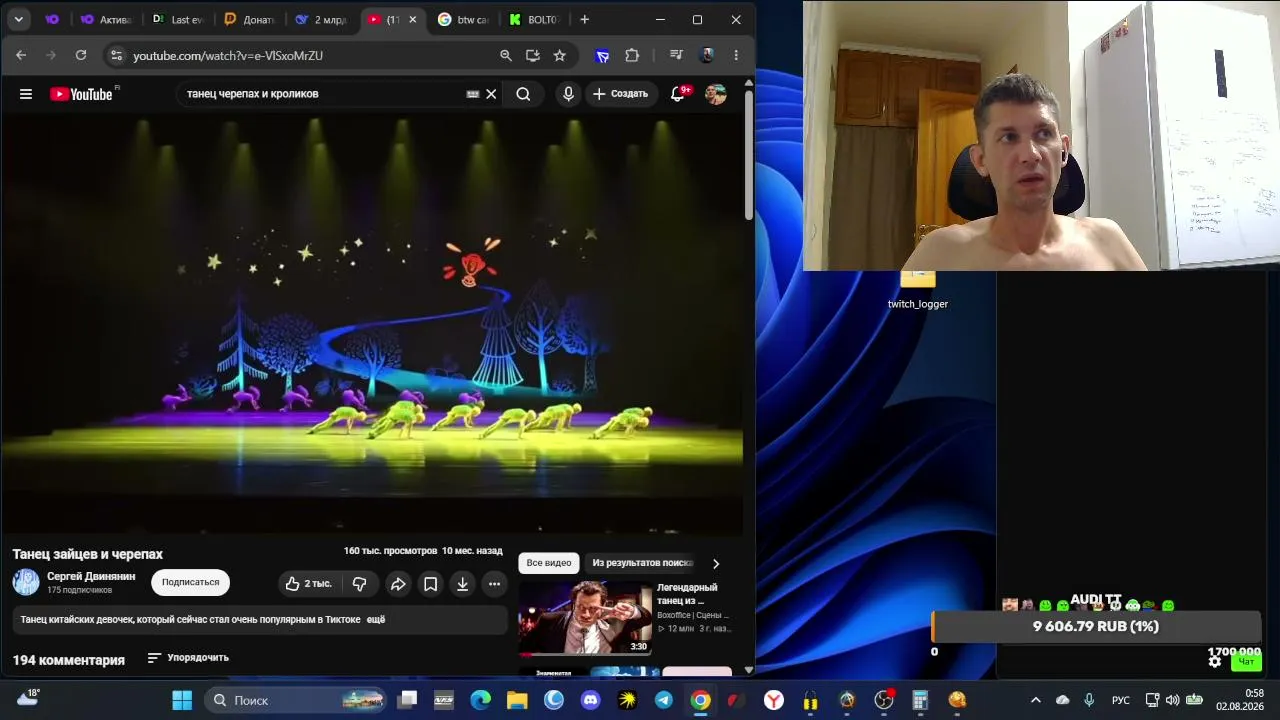Open Discord from the taskbar
Image resolution: width=1280 pixels, height=720 pixels.
coord(590,700)
